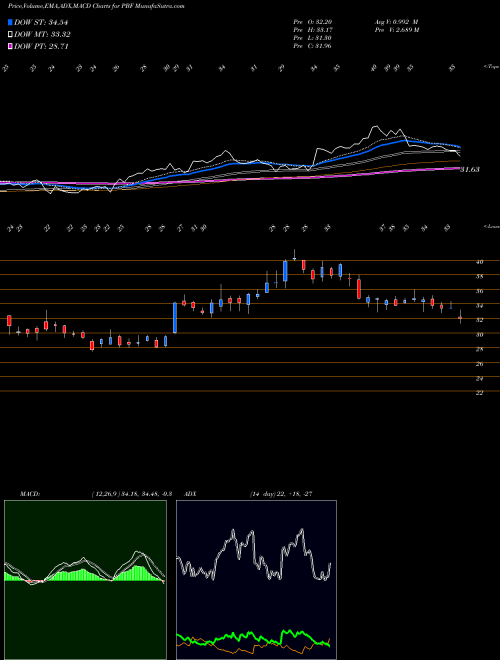Click the 26 price axis label

click(479, 364)
